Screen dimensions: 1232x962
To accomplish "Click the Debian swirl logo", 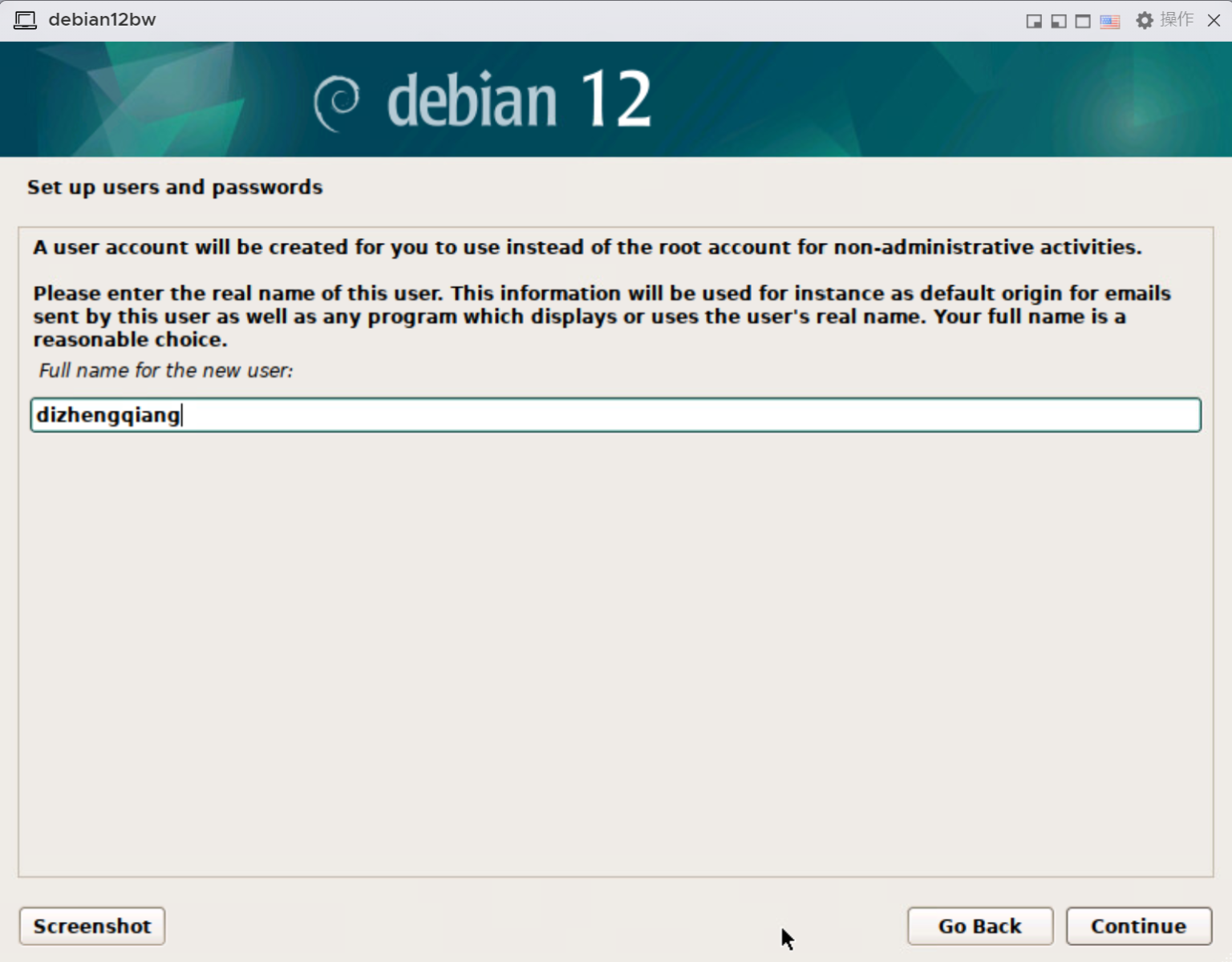I will [336, 103].
